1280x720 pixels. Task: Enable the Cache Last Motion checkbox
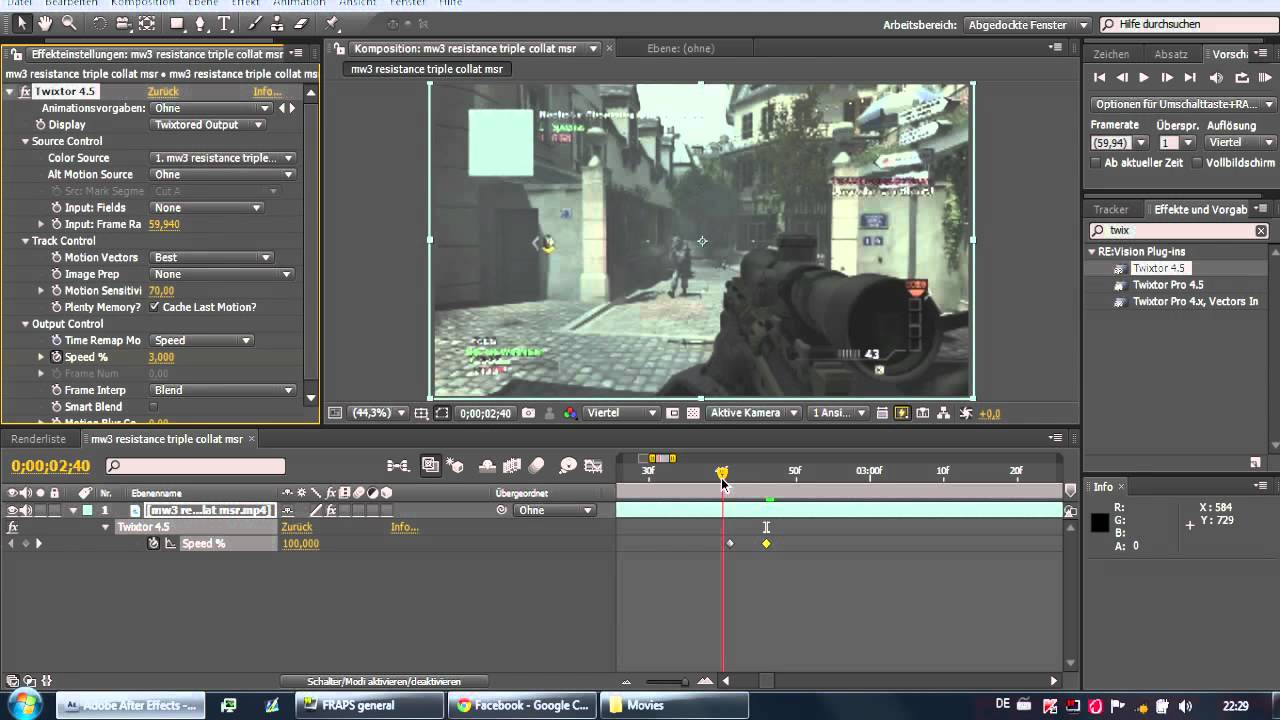154,307
